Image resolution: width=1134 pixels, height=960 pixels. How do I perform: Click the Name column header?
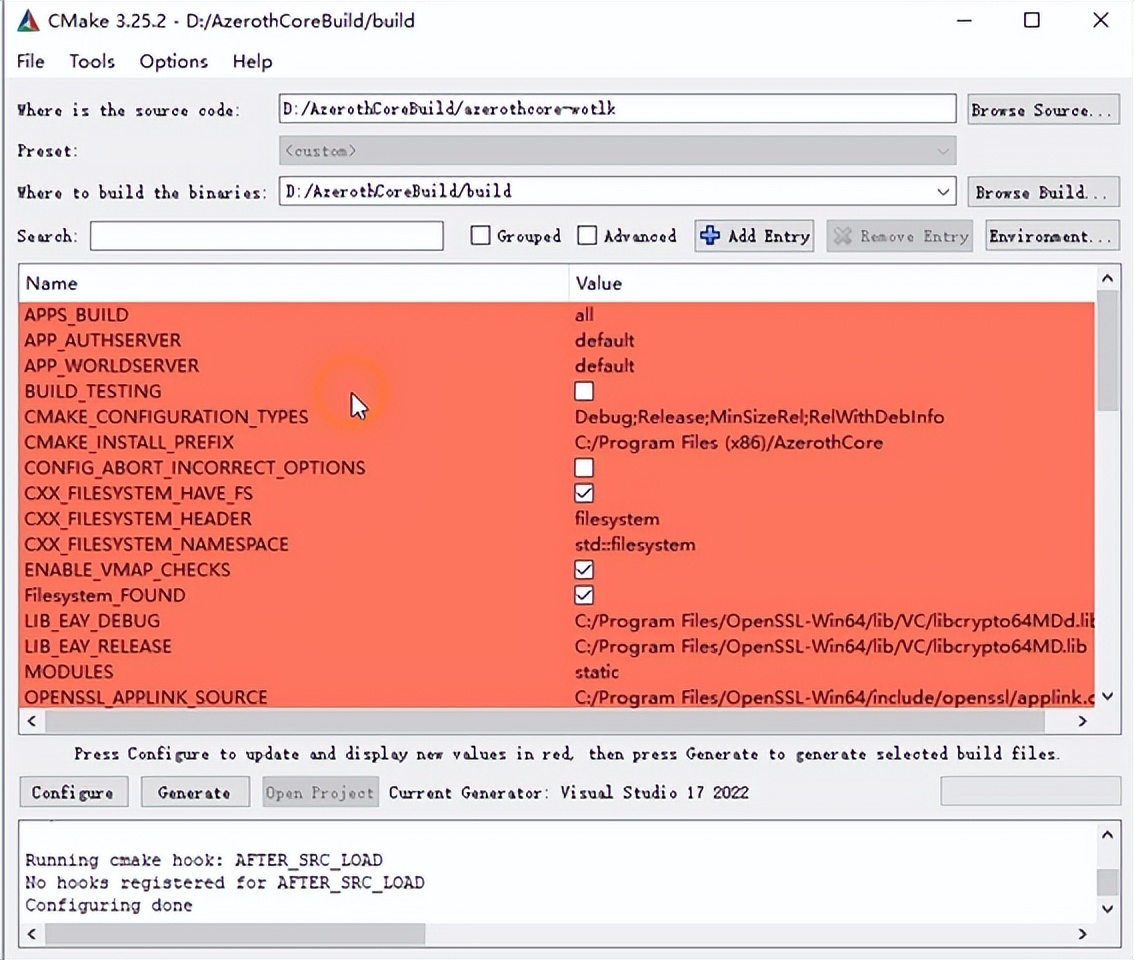pyautogui.click(x=294, y=283)
